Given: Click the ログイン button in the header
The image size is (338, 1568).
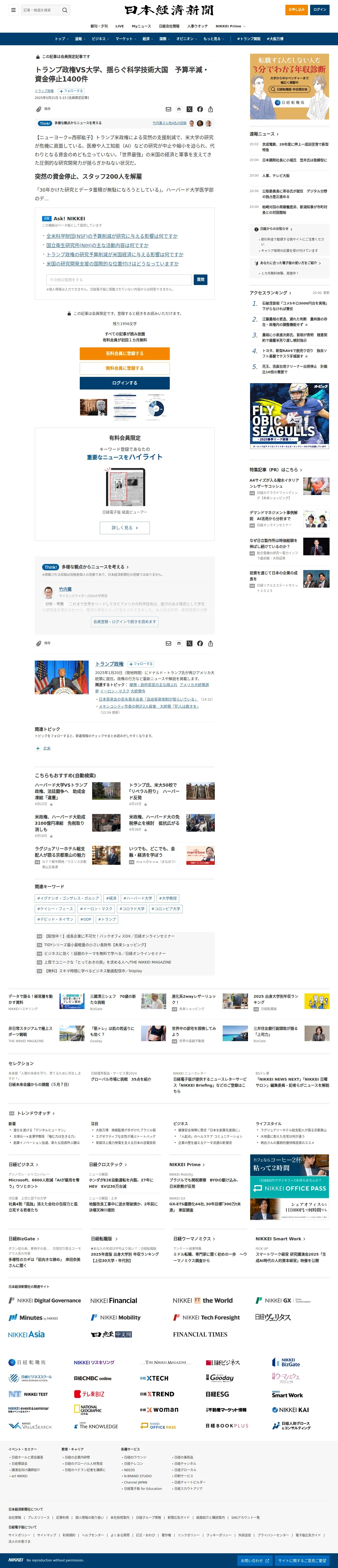Looking at the screenshot, I should click(320, 10).
